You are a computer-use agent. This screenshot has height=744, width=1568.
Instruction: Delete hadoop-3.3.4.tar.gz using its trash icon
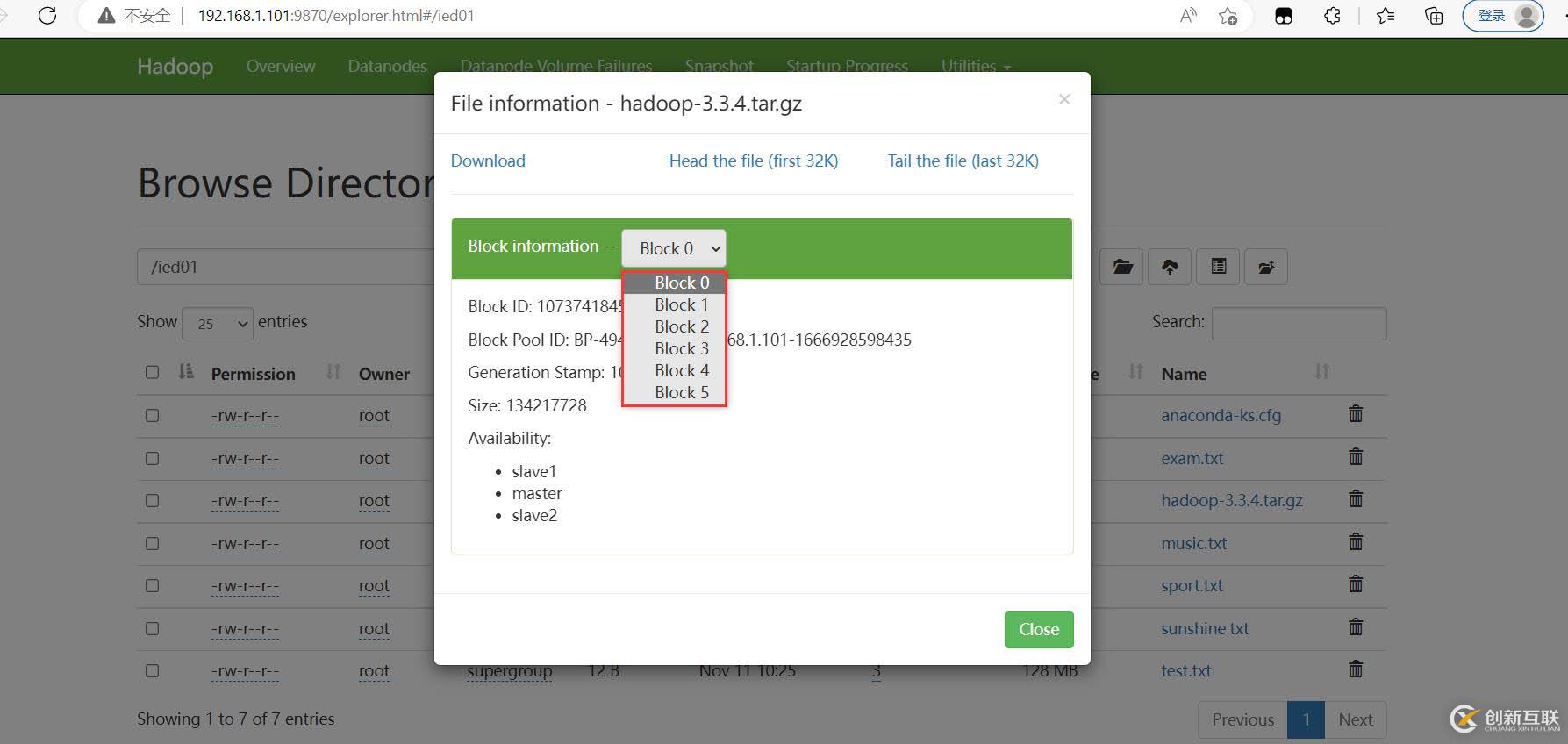pos(1356,498)
